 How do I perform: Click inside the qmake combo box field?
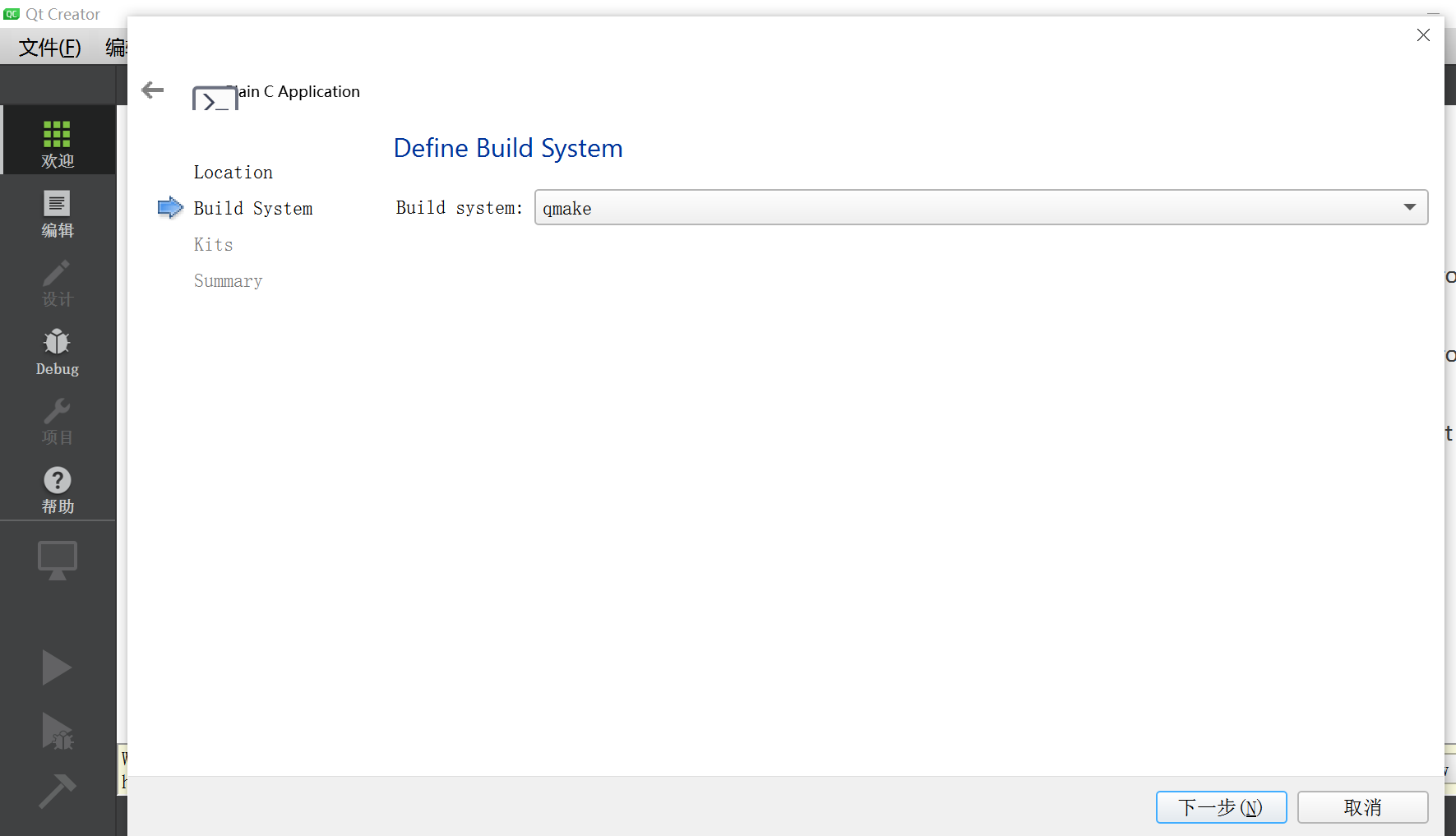click(740, 207)
